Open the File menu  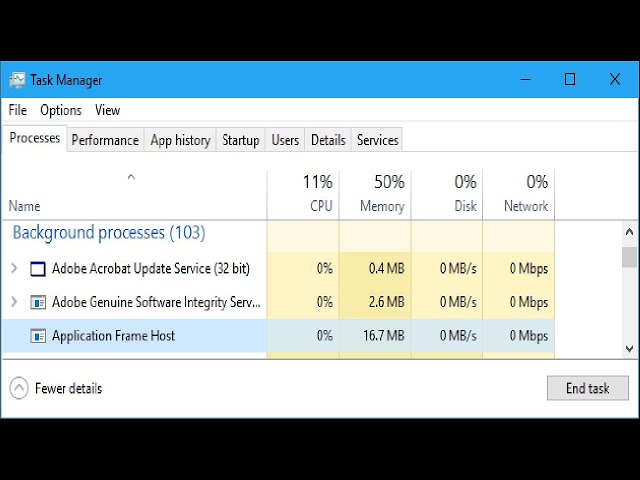18,110
